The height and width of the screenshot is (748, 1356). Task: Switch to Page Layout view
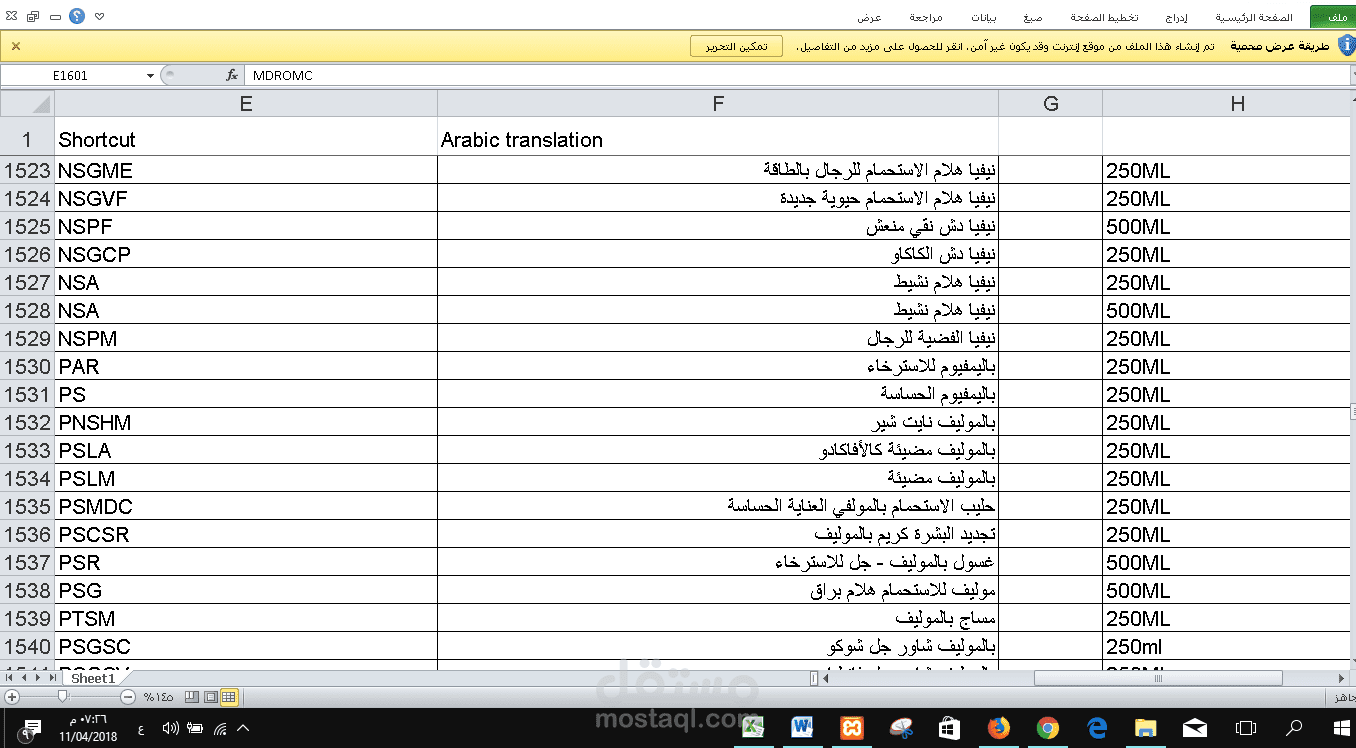(x=211, y=697)
